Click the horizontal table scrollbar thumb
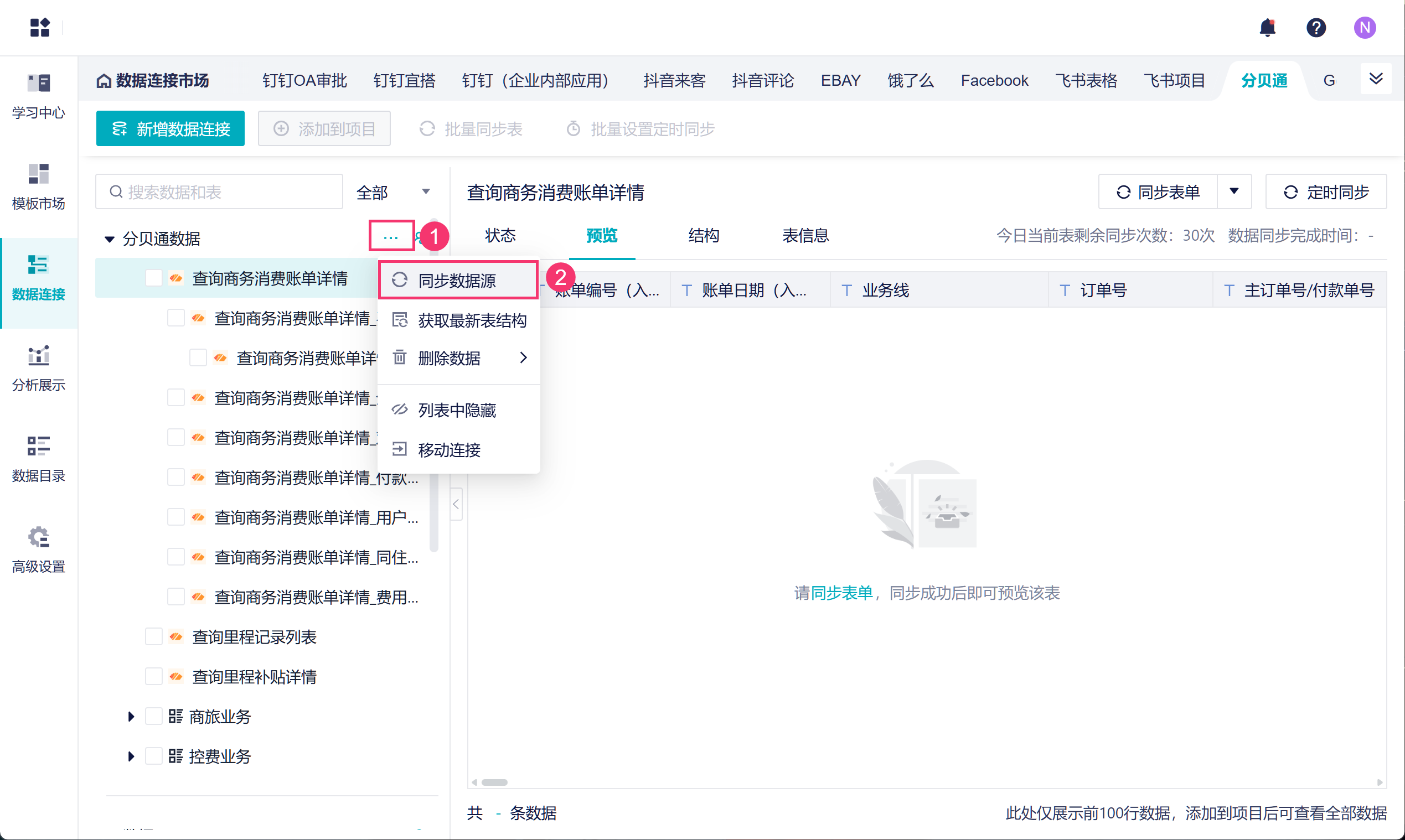This screenshot has height=840, width=1405. (x=494, y=782)
